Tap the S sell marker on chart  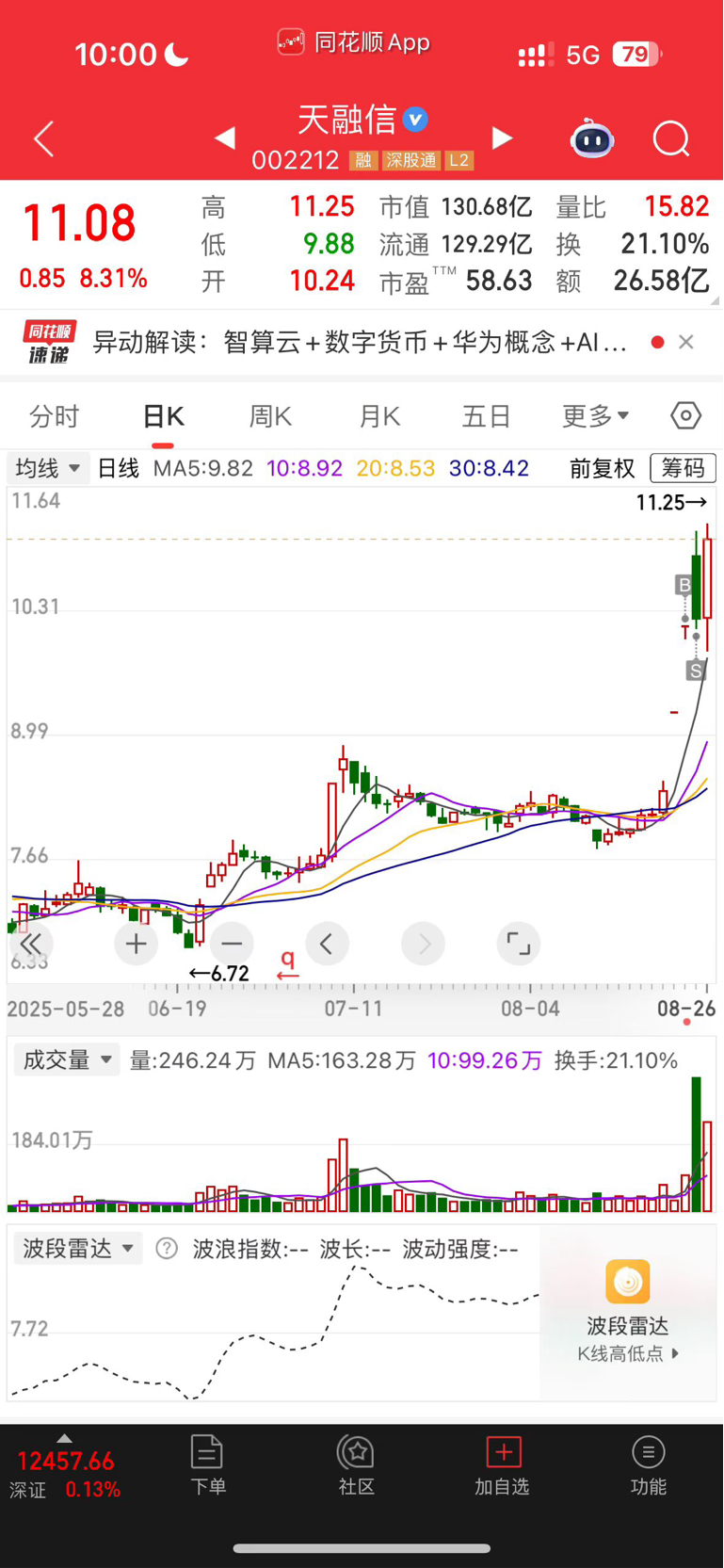coord(696,671)
